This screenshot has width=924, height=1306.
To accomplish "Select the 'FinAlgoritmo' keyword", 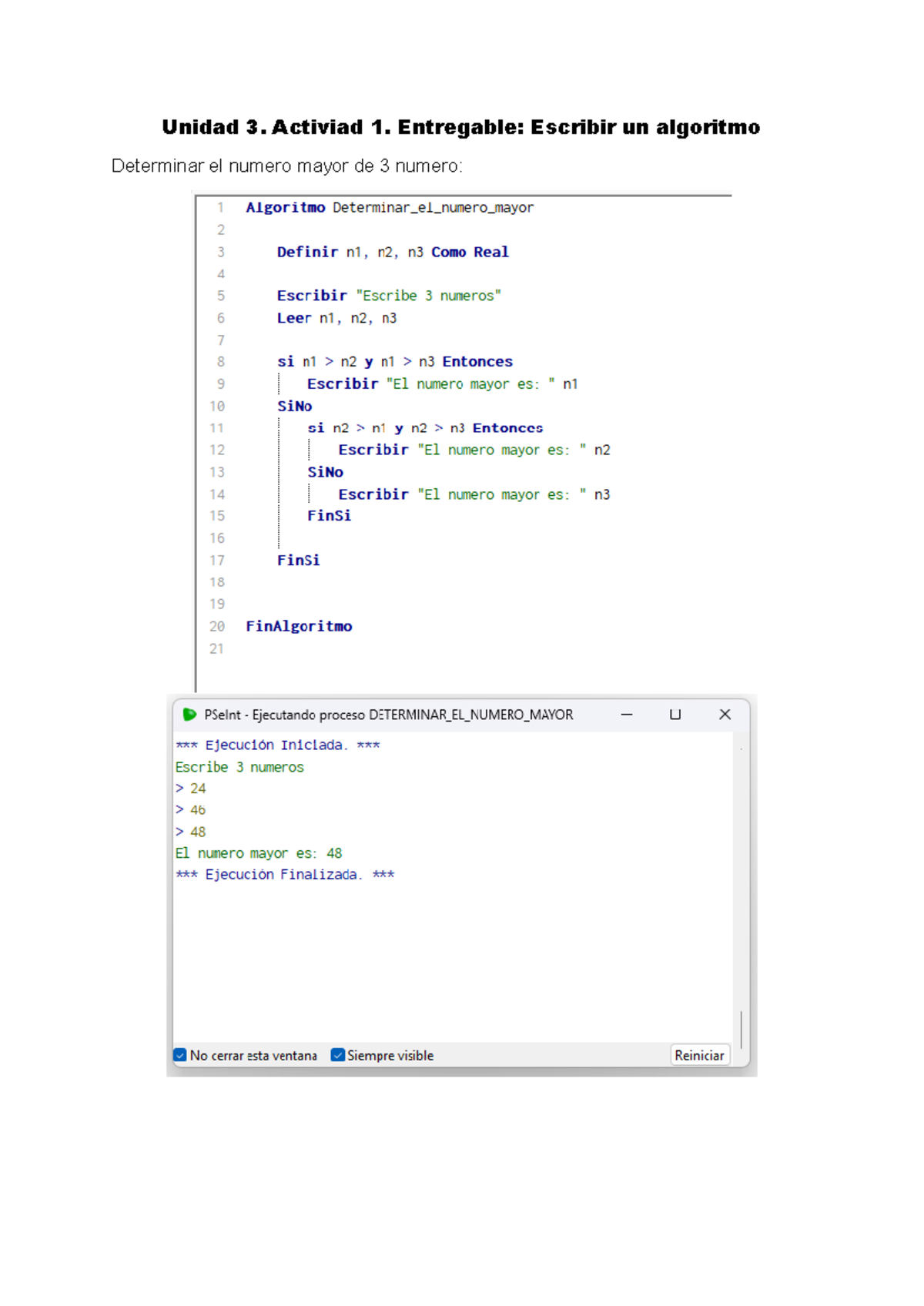I will pyautogui.click(x=299, y=627).
